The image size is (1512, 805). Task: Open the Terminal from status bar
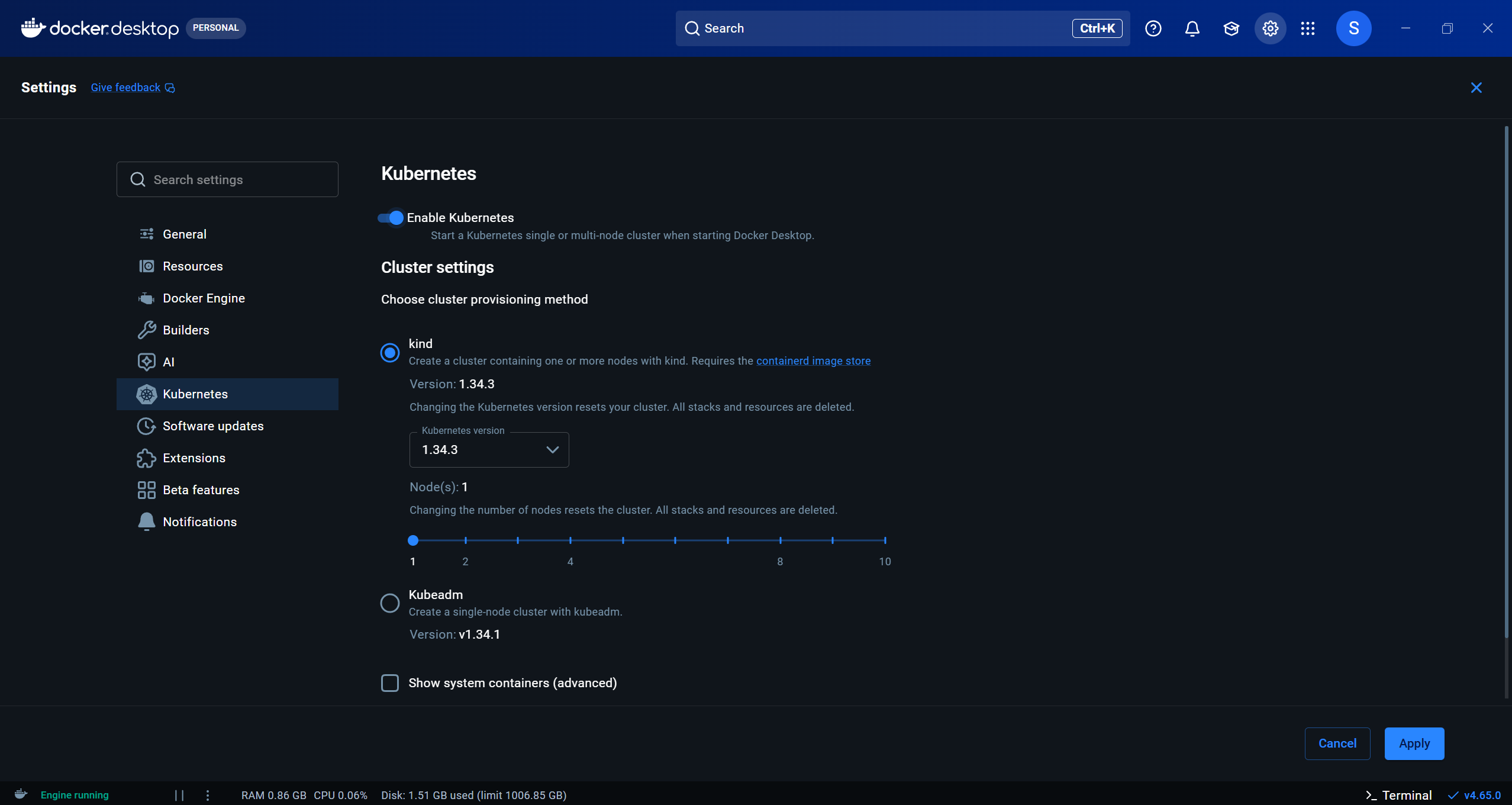point(1398,795)
